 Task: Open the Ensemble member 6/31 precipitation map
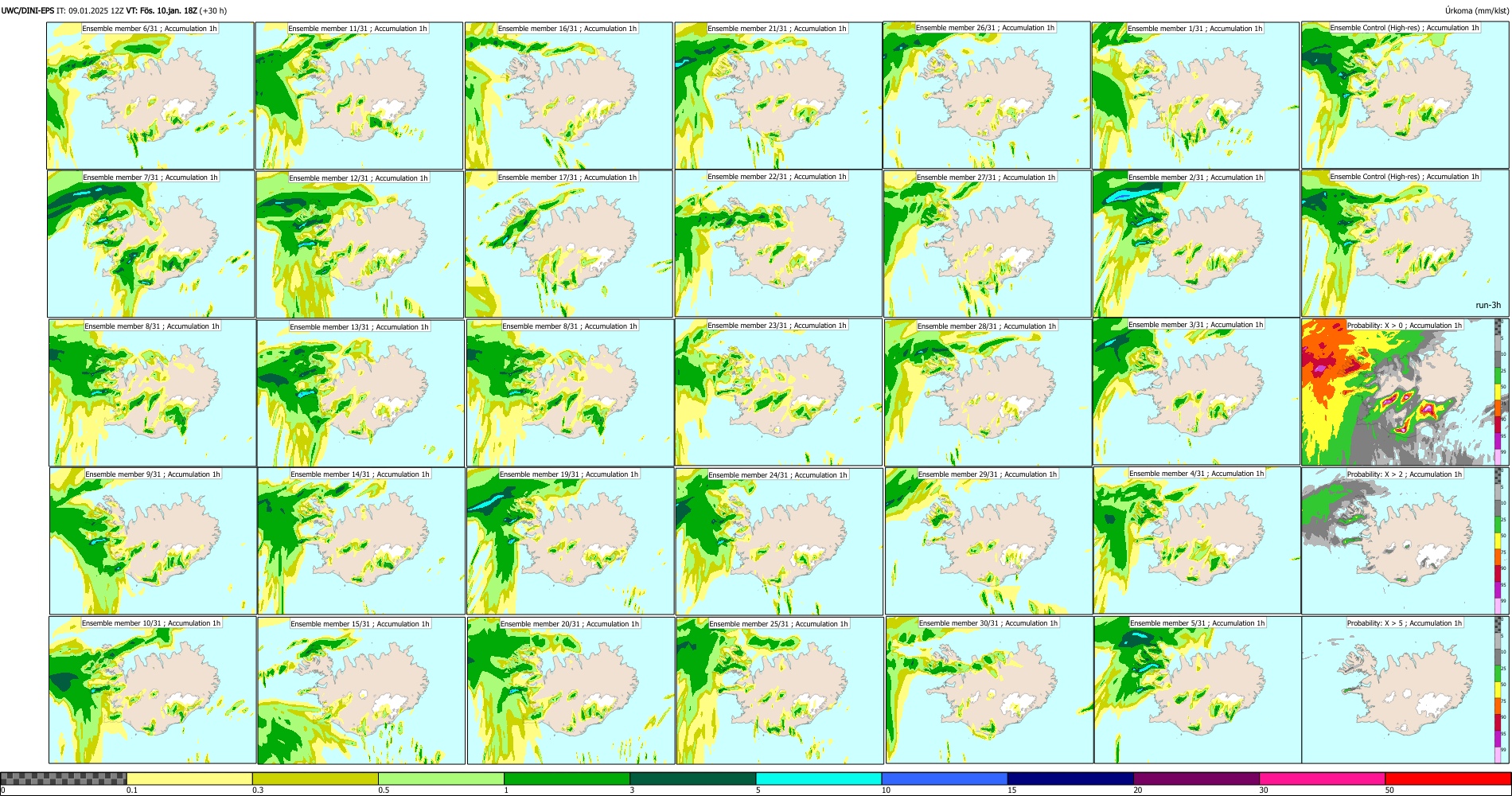tap(150, 96)
